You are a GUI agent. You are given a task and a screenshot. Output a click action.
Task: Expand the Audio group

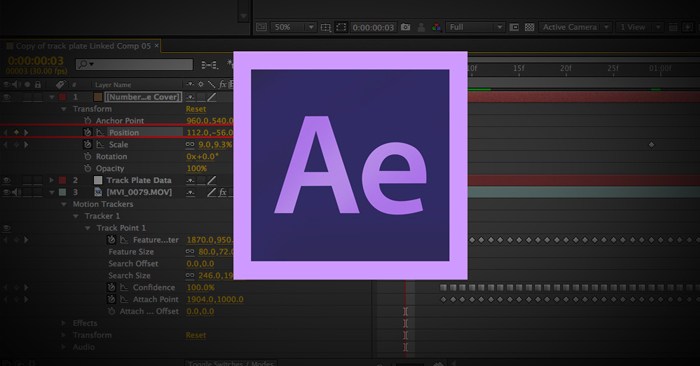(64, 347)
